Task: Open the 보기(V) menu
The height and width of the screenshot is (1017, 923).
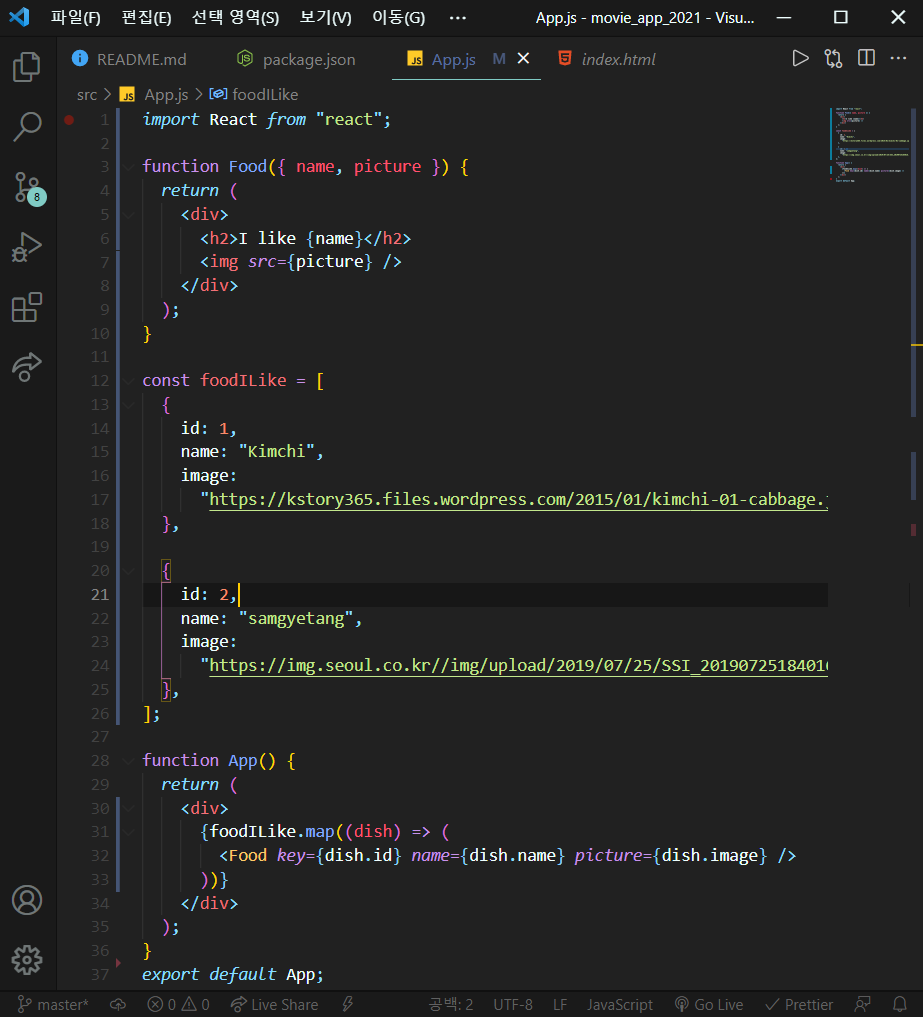Action: coord(325,18)
